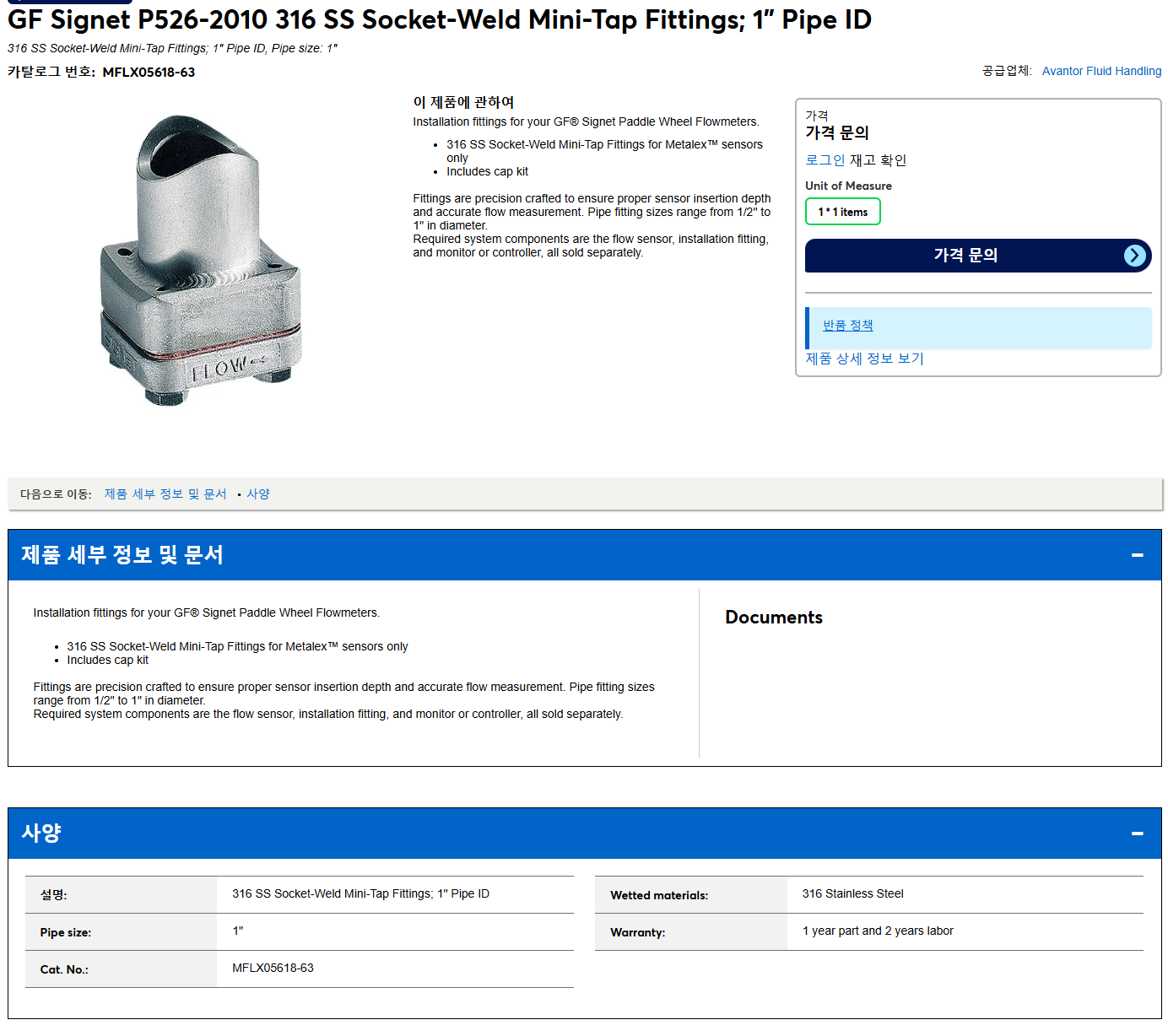
Task: Click the 설명 value in the spec table
Action: point(360,894)
